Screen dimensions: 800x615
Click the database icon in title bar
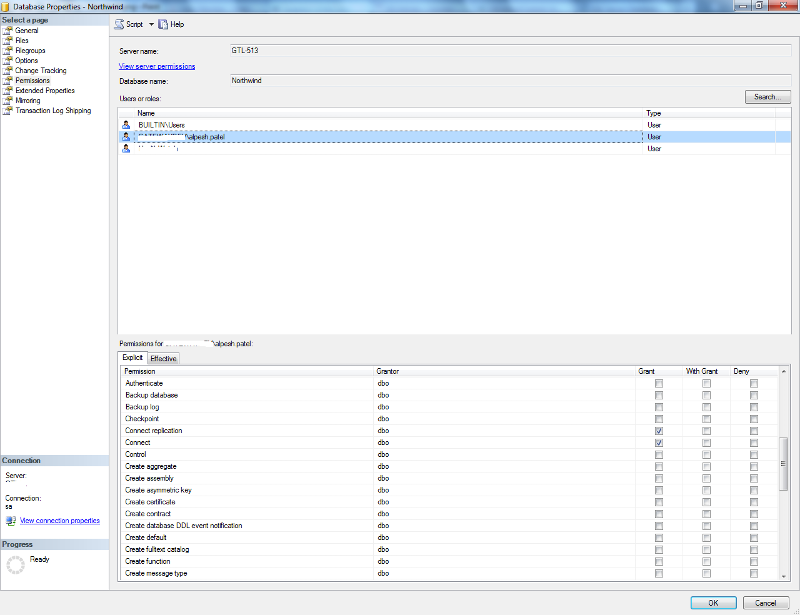[x=5, y=7]
